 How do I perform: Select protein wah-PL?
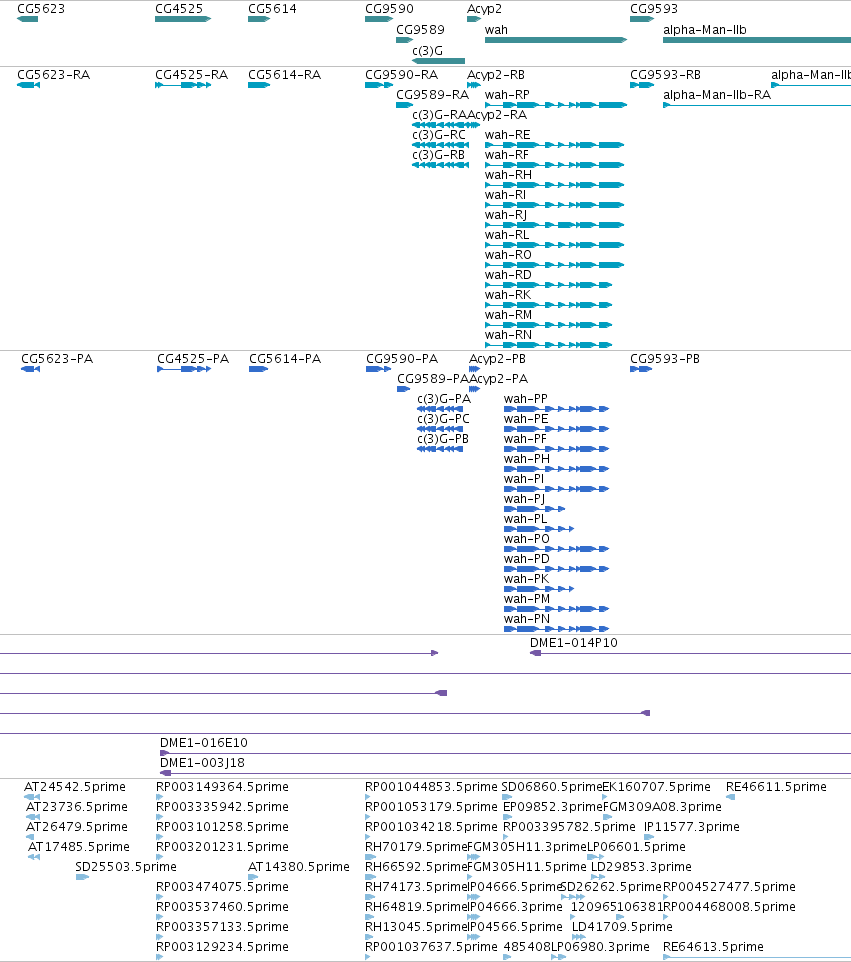525,518
